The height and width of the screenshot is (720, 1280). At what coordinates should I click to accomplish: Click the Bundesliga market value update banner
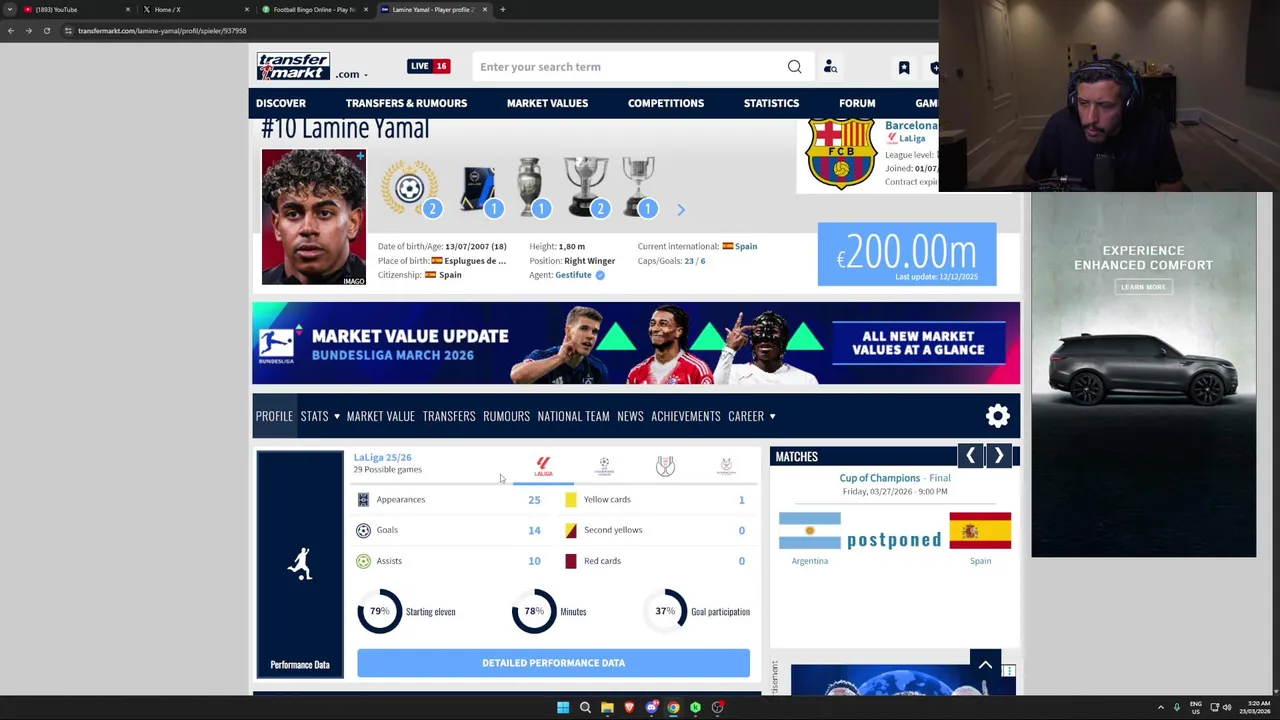coord(636,343)
